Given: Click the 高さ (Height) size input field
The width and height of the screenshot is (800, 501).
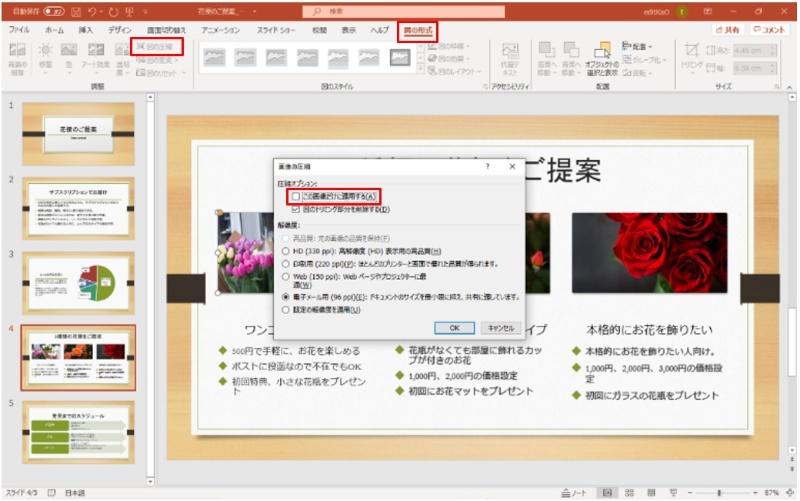Looking at the screenshot, I should click(x=755, y=51).
